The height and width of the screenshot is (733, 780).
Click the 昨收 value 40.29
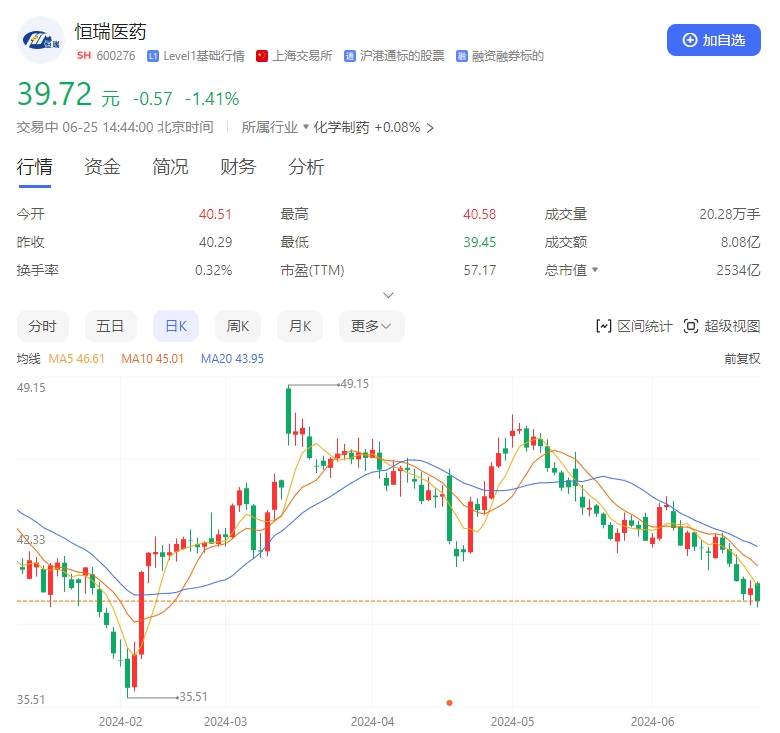coord(215,242)
